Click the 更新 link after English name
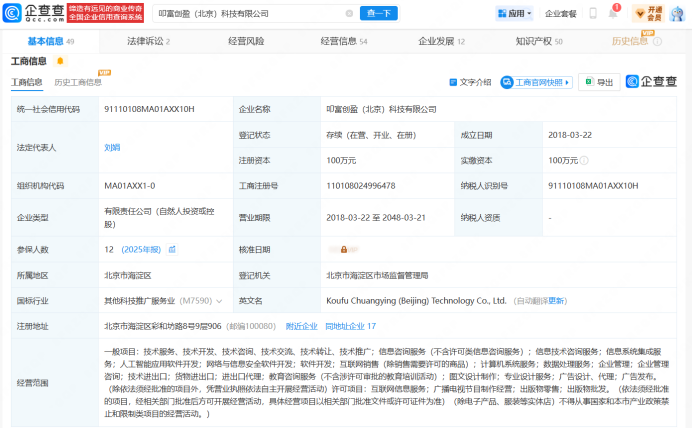The height and width of the screenshot is (428, 692). [556, 301]
